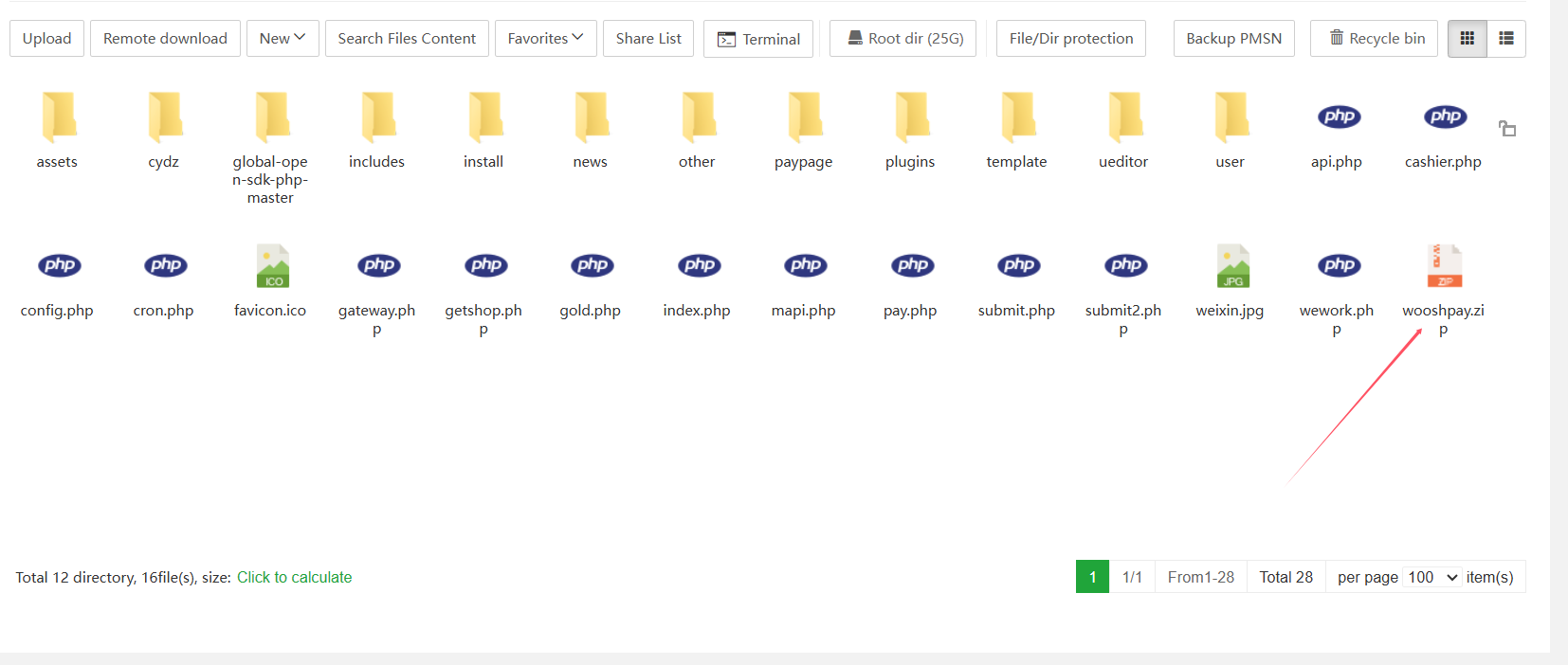Click the Upload button
Screen dimensions: 1568x665
(47, 39)
